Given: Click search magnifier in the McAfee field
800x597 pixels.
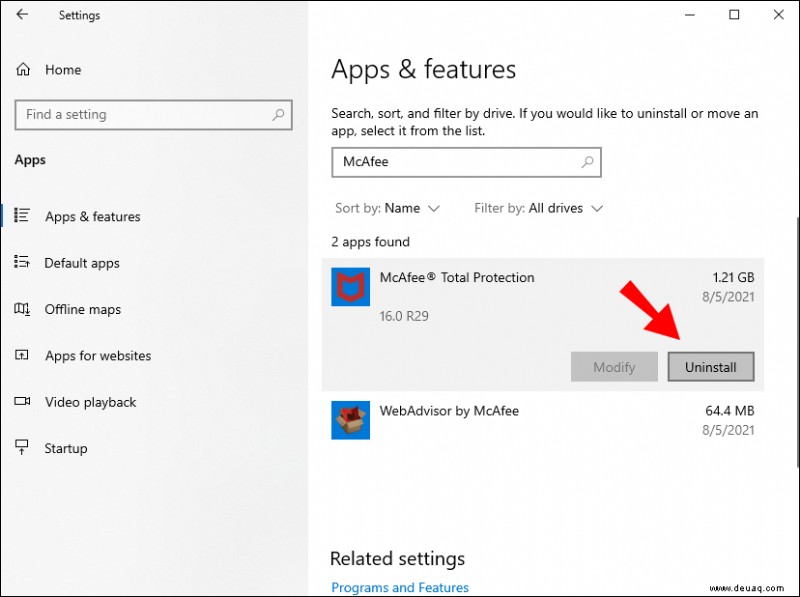Looking at the screenshot, I should click(587, 162).
